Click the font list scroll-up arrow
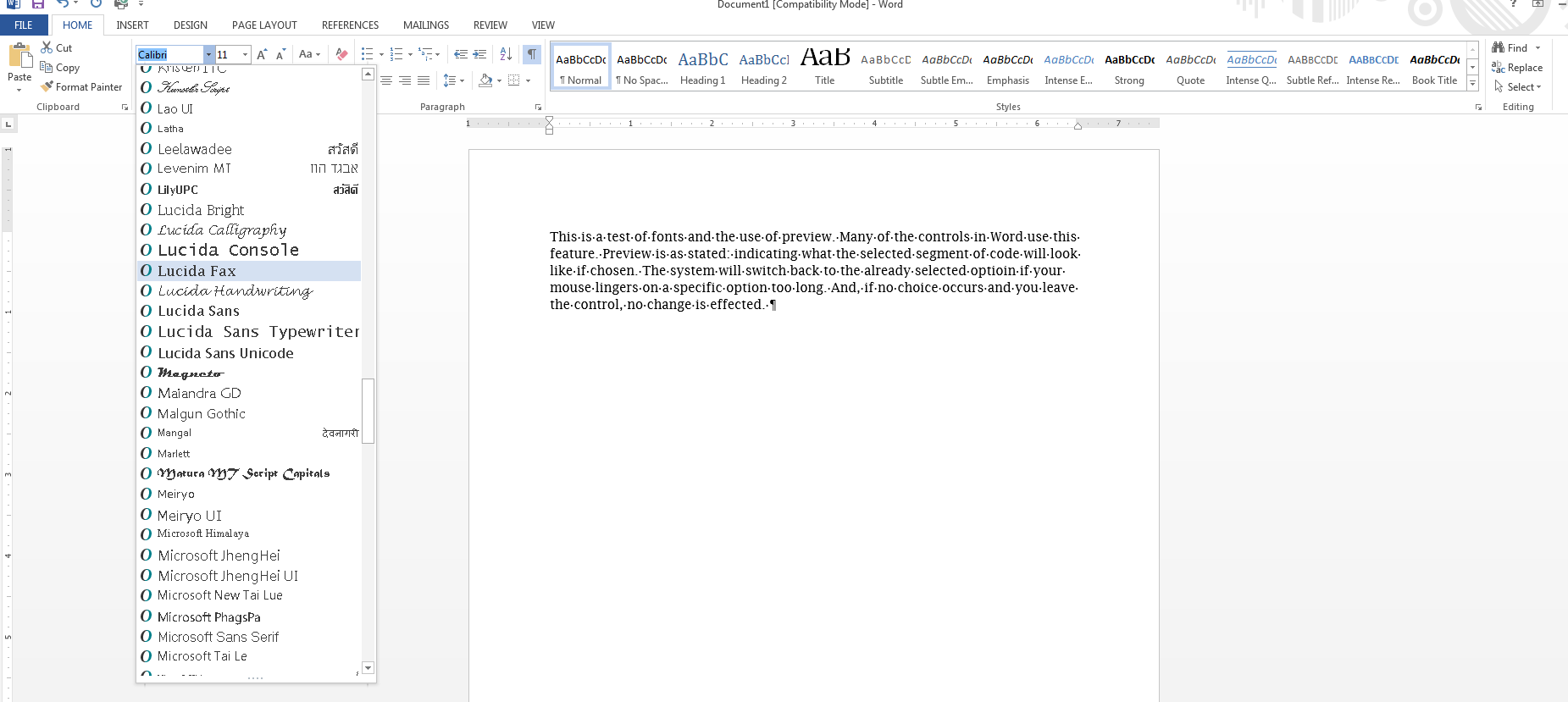 (368, 74)
